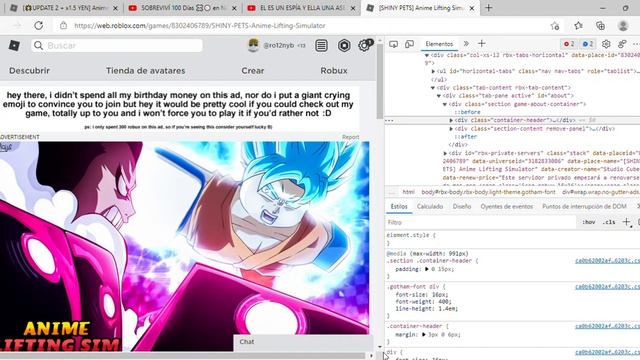Screen dimensions: 640x360
Task: Click the browser address bar URL
Action: 200,26
